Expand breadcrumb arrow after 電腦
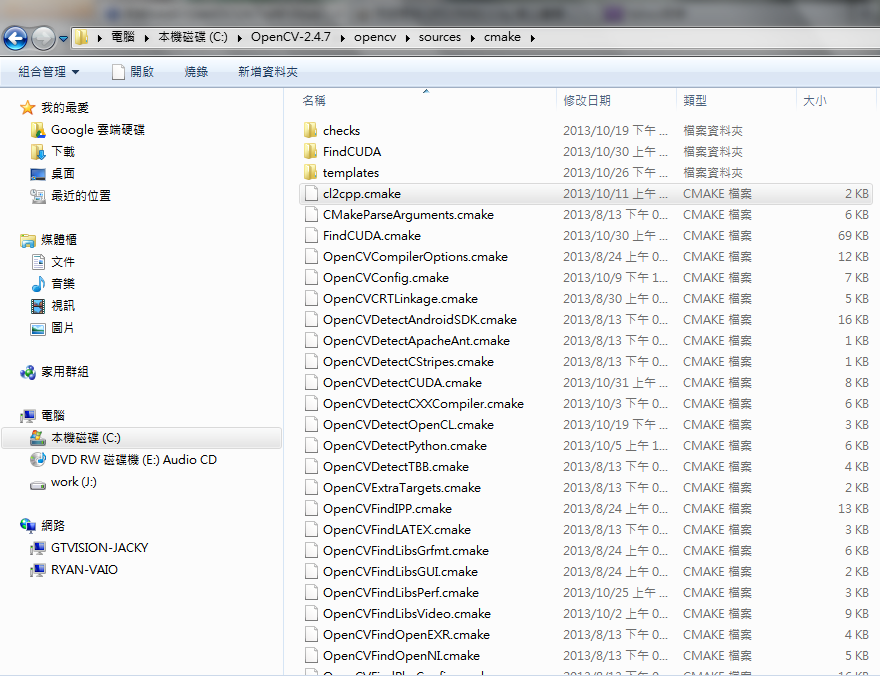 pyautogui.click(x=146, y=38)
